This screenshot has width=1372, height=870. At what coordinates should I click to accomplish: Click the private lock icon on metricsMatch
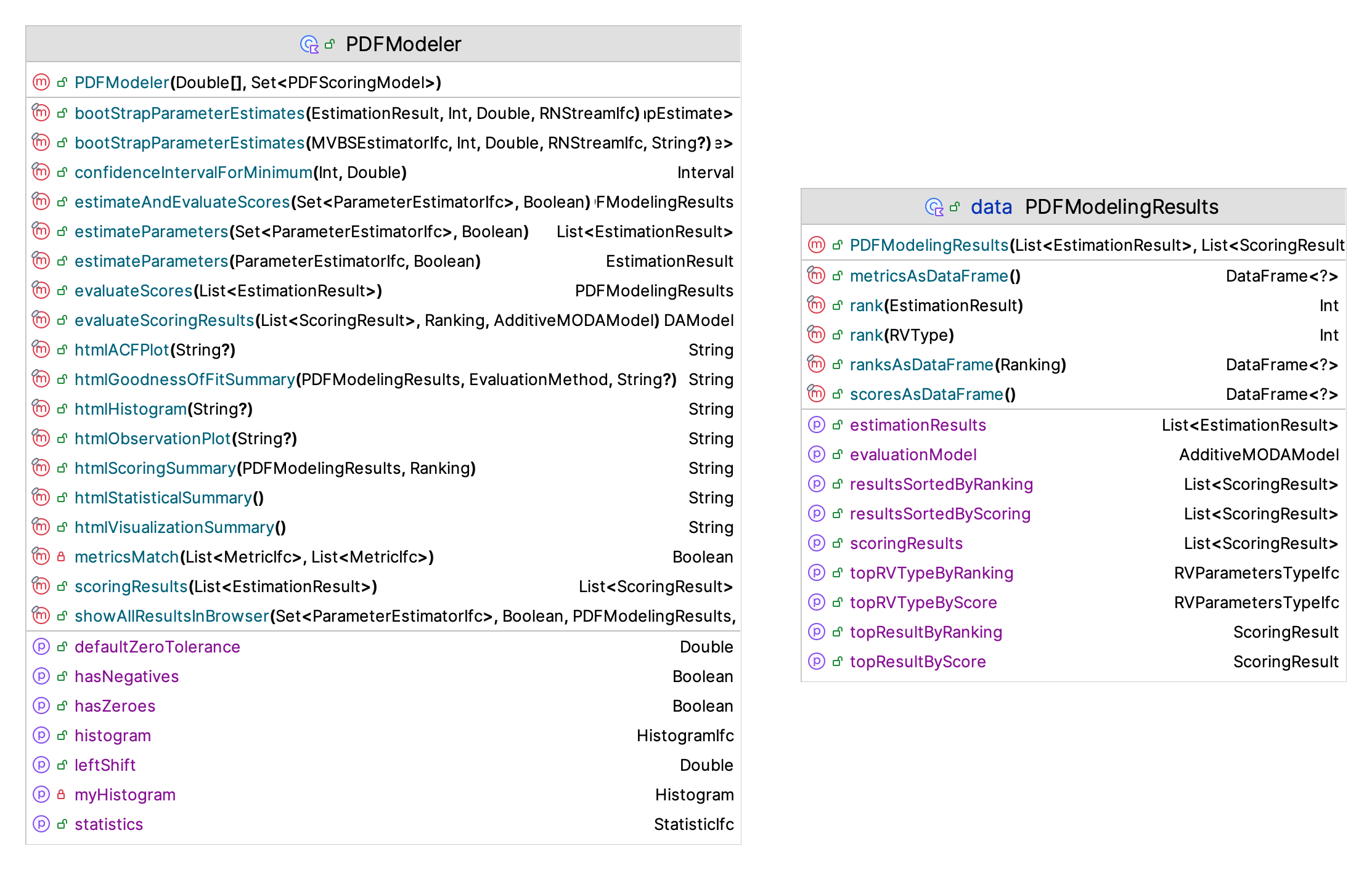(62, 556)
